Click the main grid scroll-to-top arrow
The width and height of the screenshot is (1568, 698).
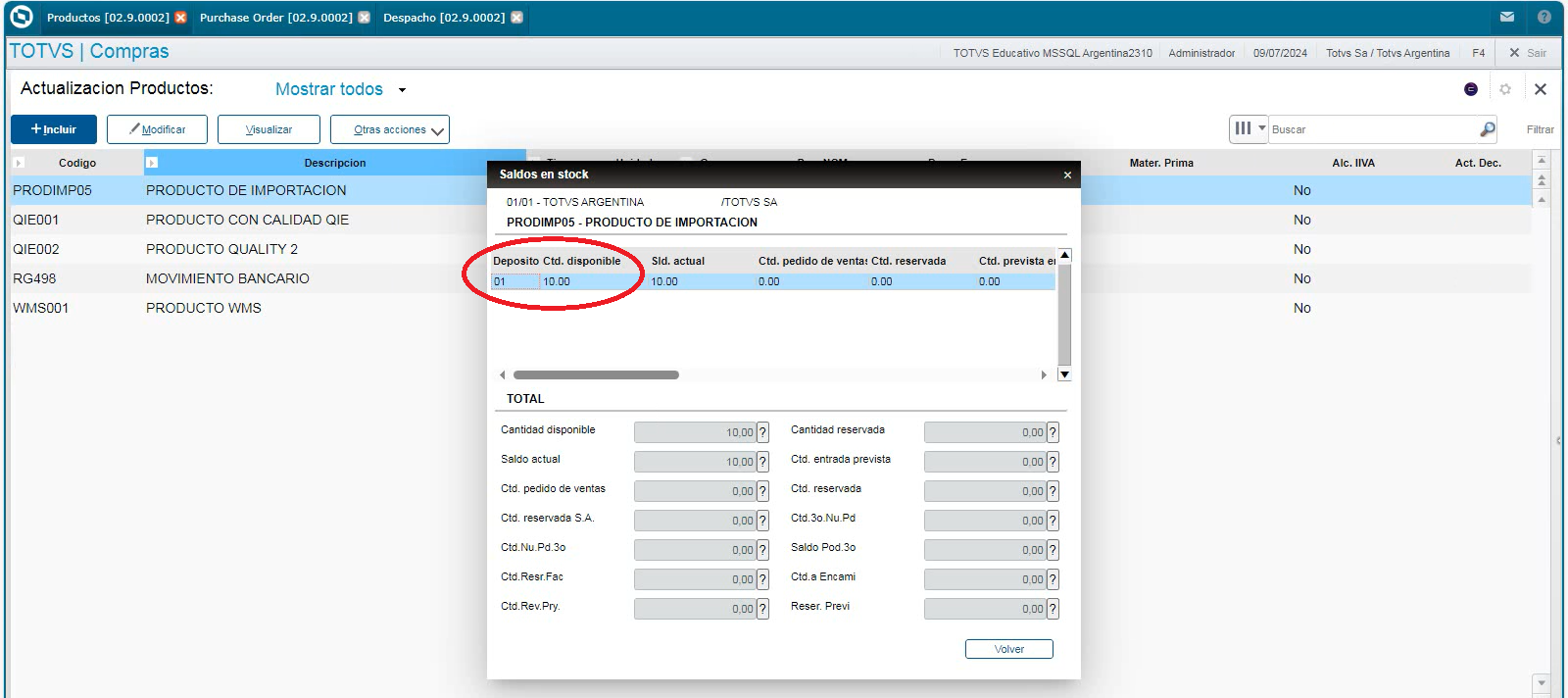coord(1542,161)
